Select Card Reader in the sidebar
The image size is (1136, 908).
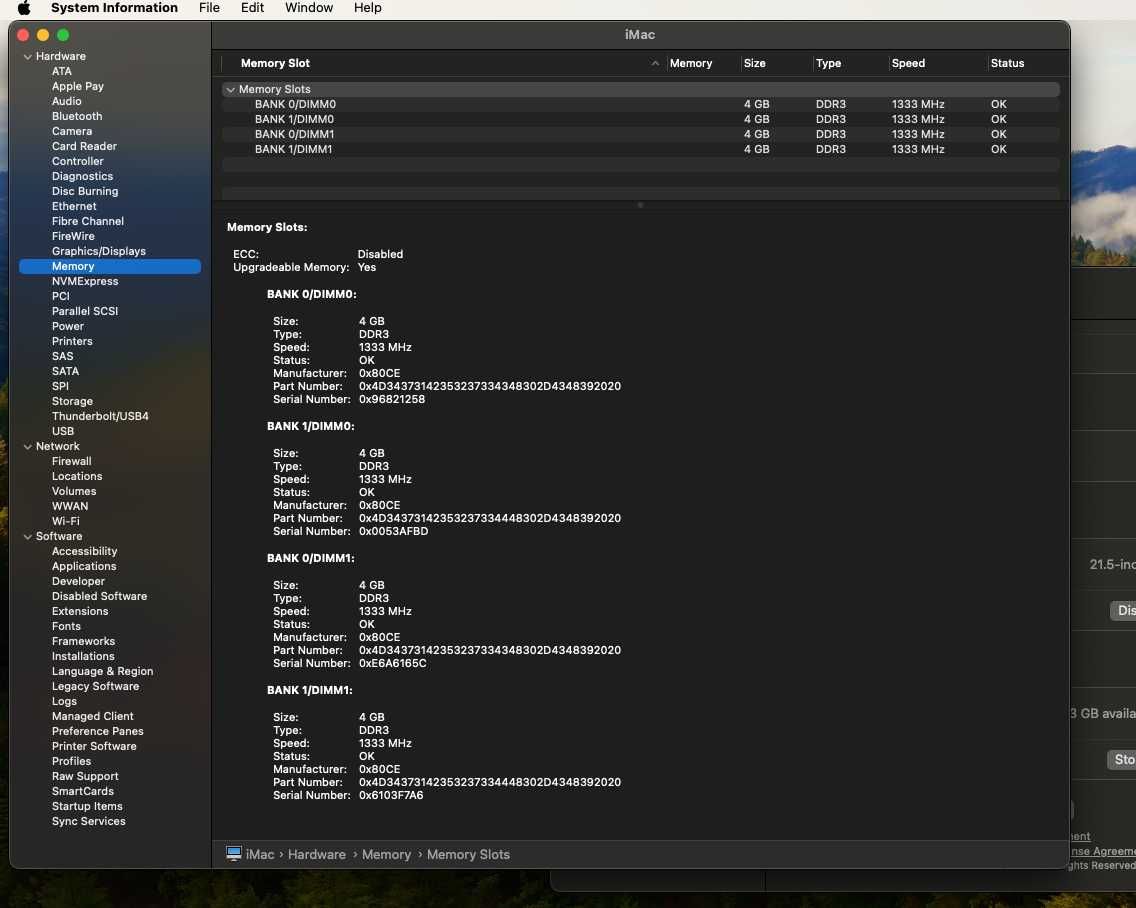pyautogui.click(x=84, y=146)
